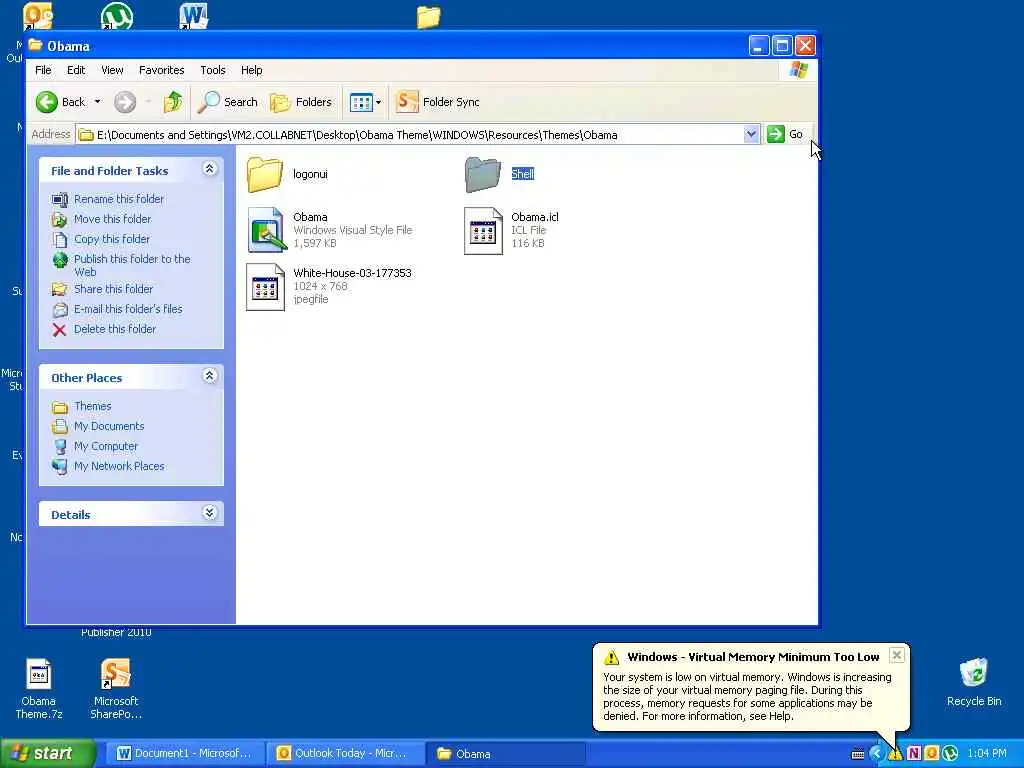Toggle the Folders tree pane
The height and width of the screenshot is (768, 1024).
click(x=301, y=102)
